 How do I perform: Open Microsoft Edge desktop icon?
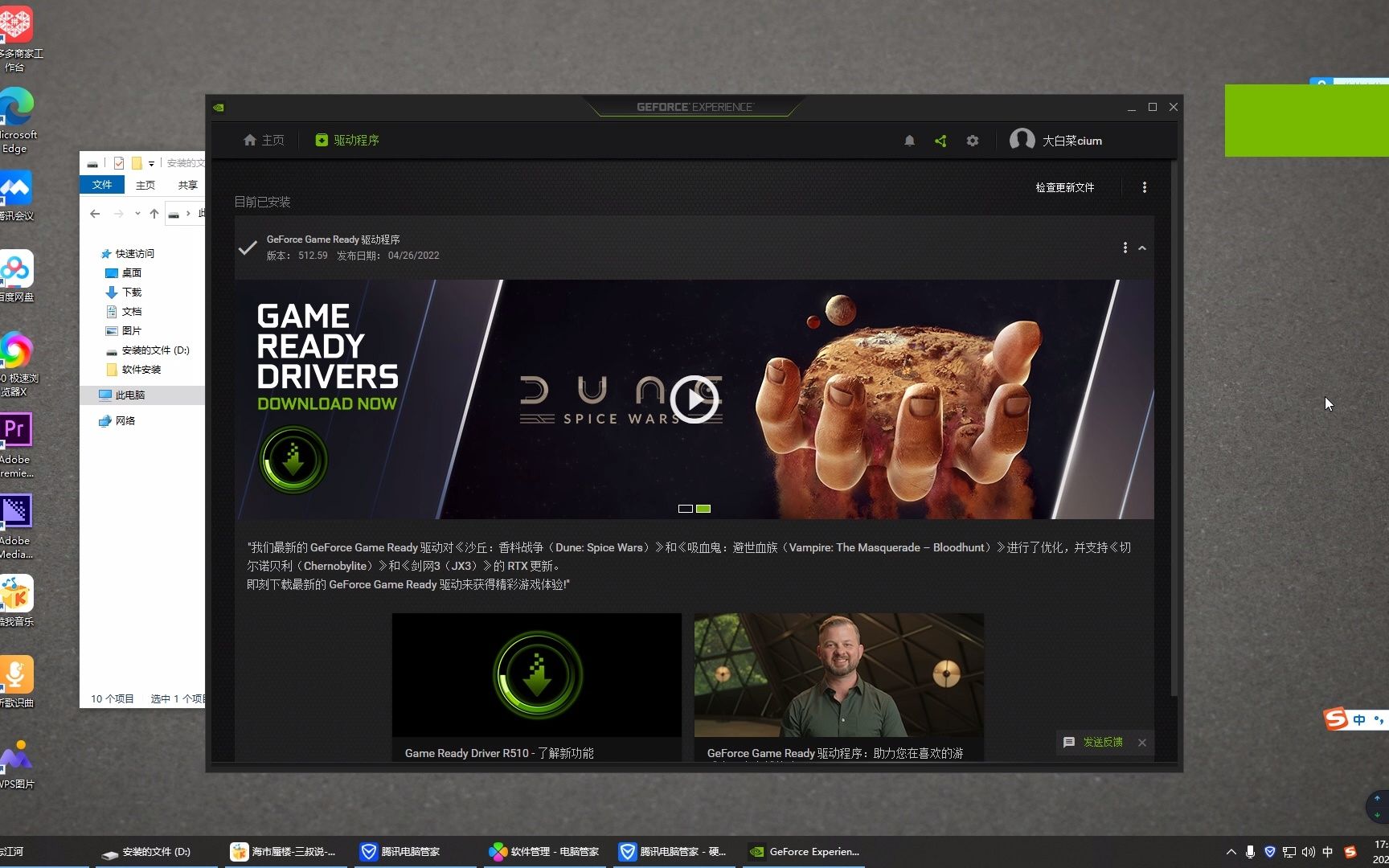pyautogui.click(x=17, y=121)
